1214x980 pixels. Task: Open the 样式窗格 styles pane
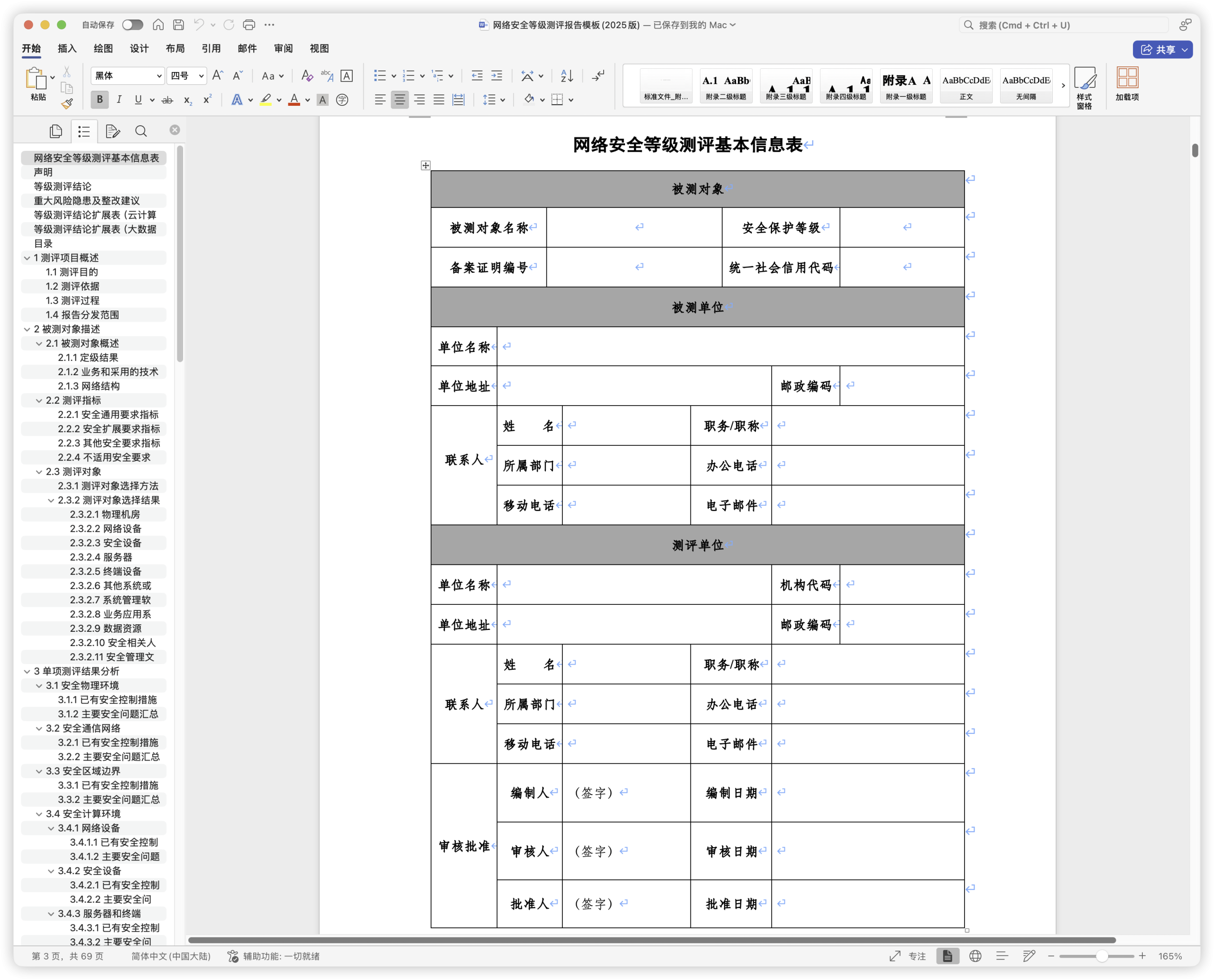click(x=1085, y=87)
